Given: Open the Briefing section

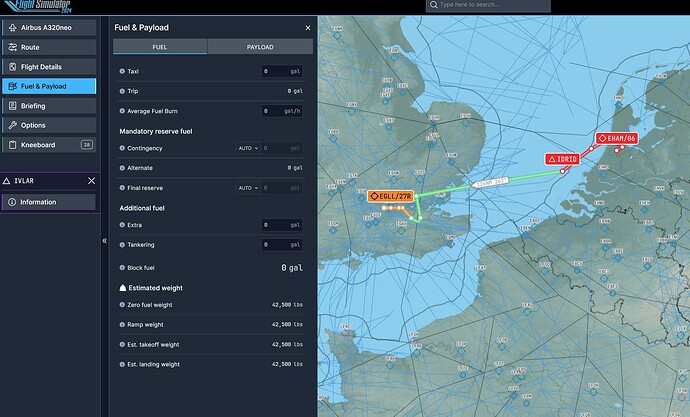Looking at the screenshot, I should [49, 106].
